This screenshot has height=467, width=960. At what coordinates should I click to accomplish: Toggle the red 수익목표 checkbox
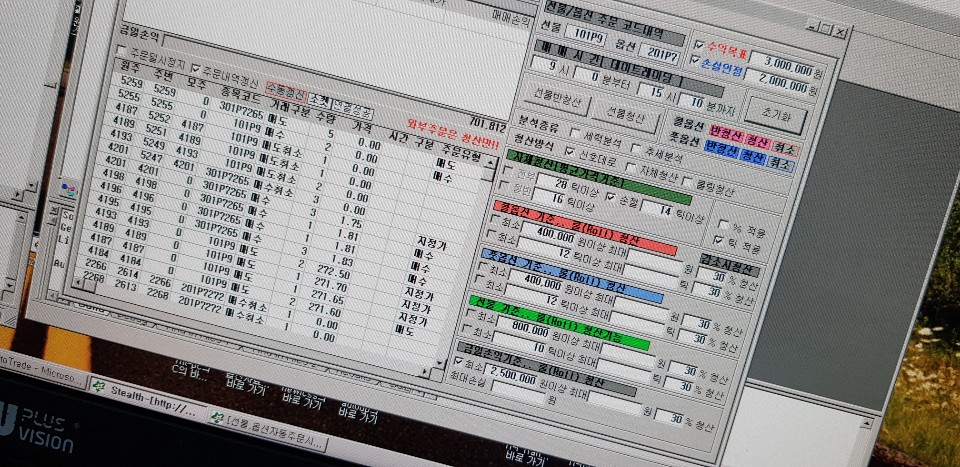click(x=700, y=45)
